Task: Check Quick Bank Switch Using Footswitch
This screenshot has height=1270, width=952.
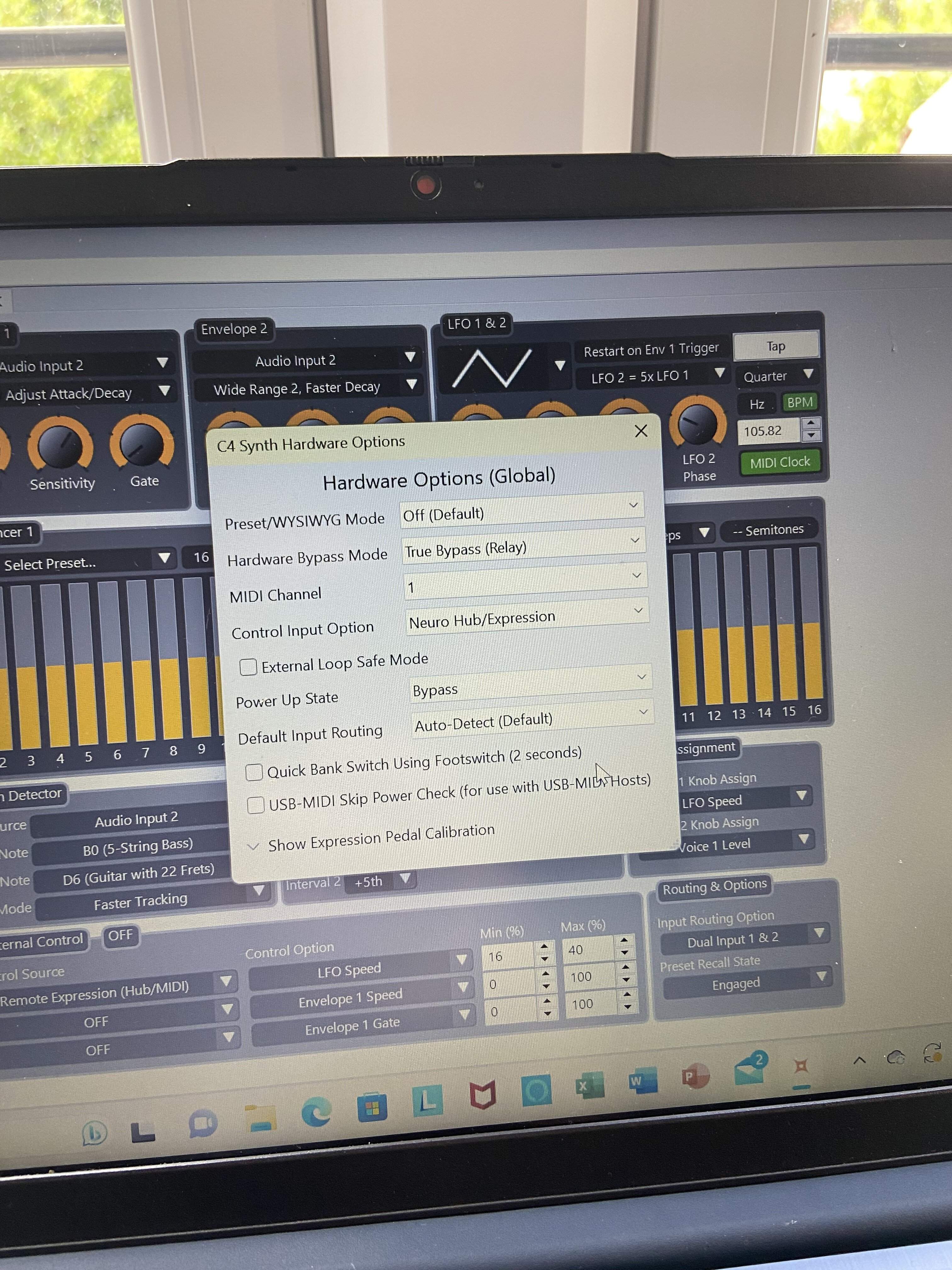Action: click(254, 772)
